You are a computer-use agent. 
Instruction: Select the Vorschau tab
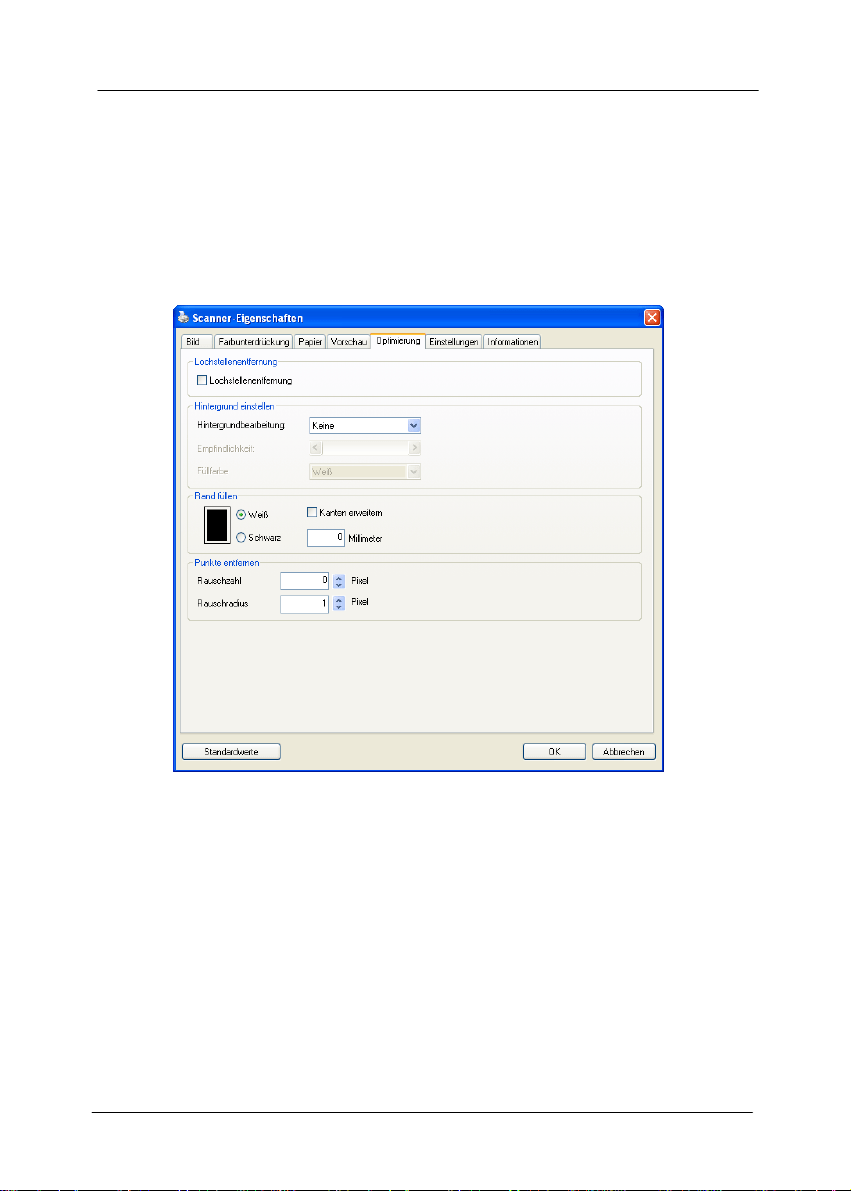coord(349,342)
